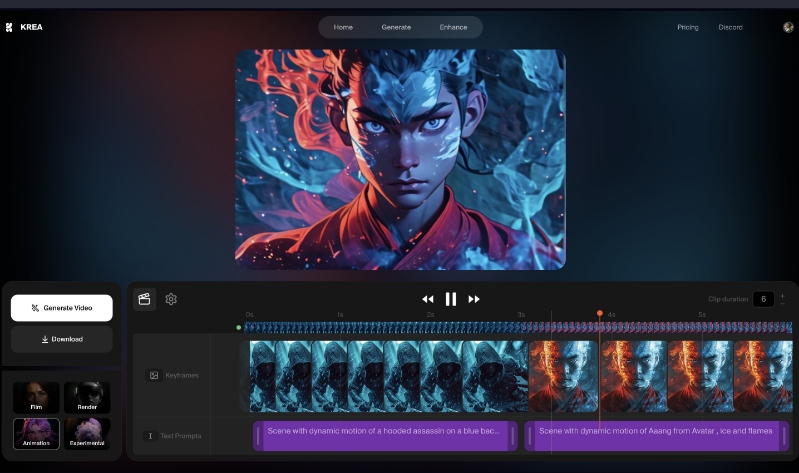Choose the Animation style thumbnail
The image size is (799, 473).
click(36, 433)
